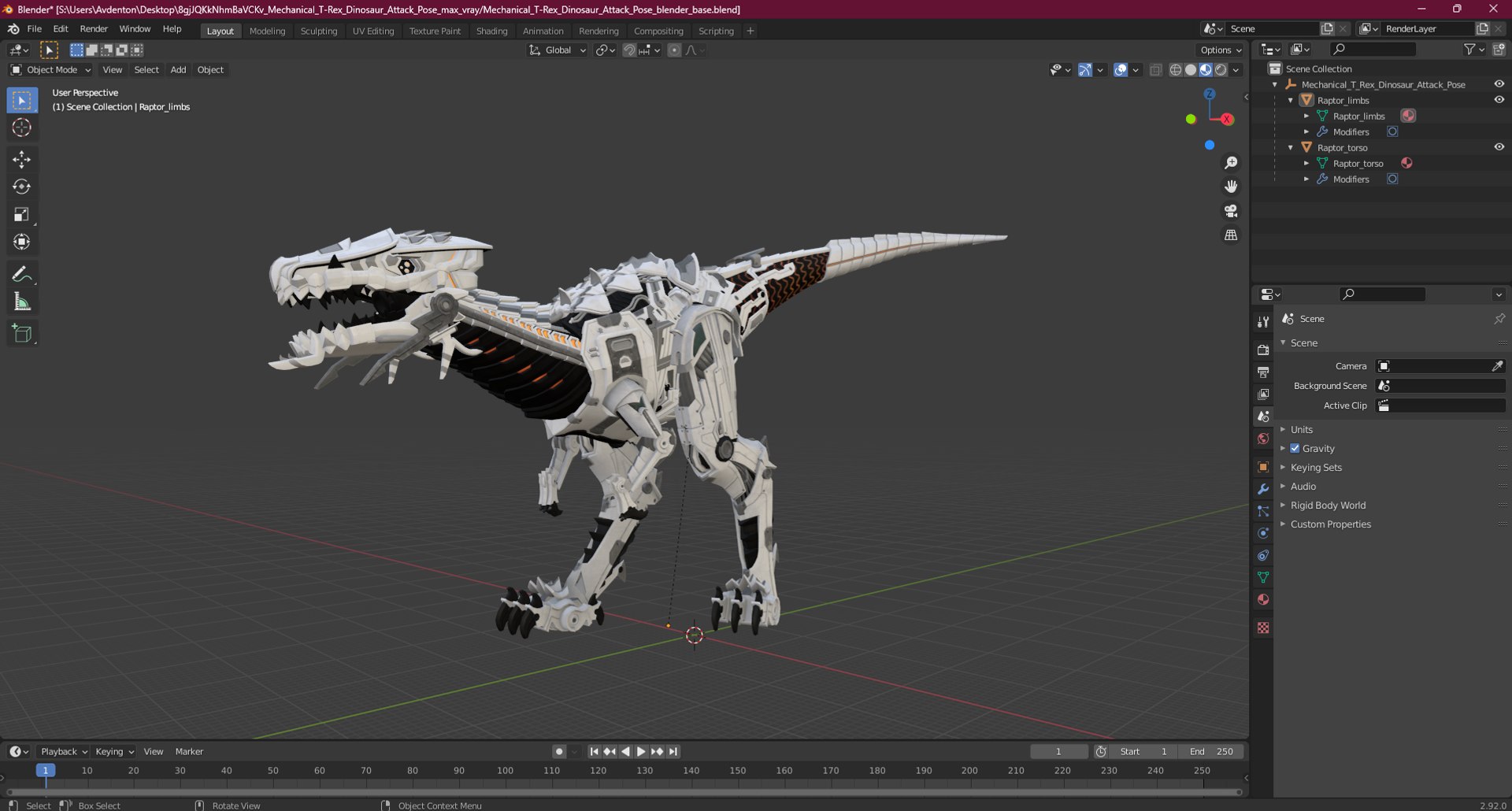Viewport: 1512px width, 811px height.
Task: Switch to wireframe viewport shading
Action: point(1176,69)
